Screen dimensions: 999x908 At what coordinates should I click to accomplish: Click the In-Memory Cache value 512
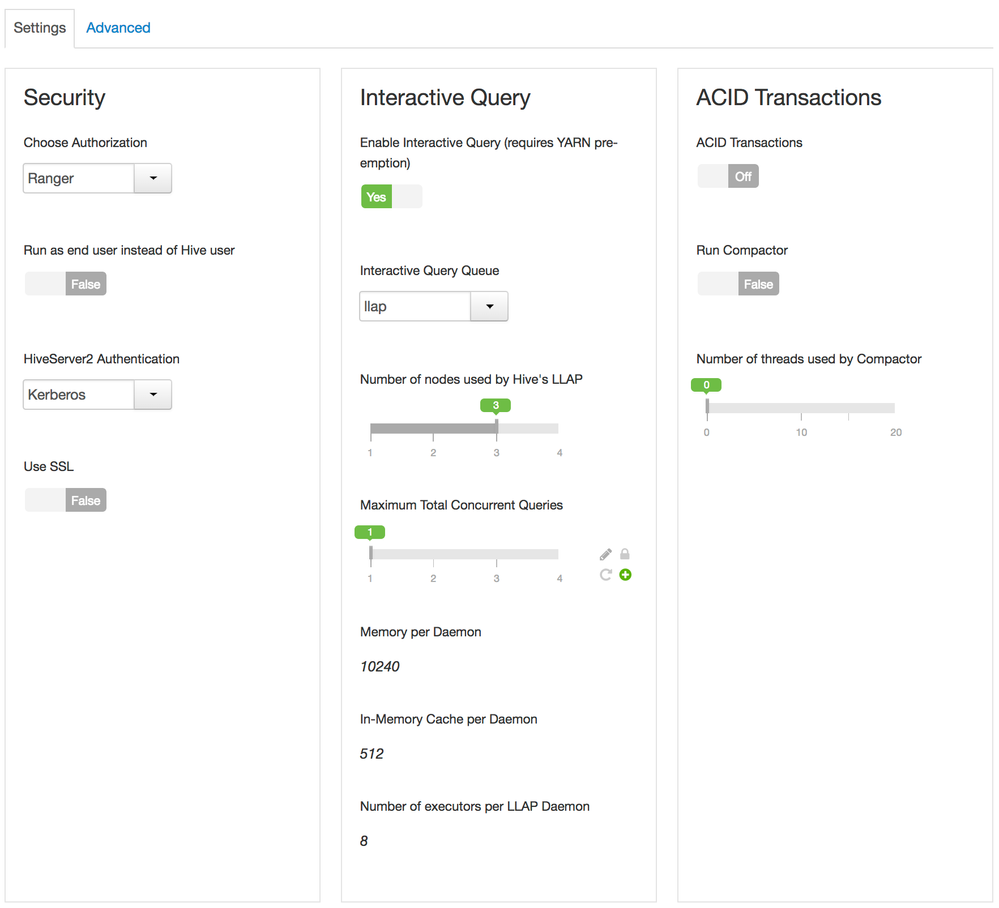[x=372, y=753]
